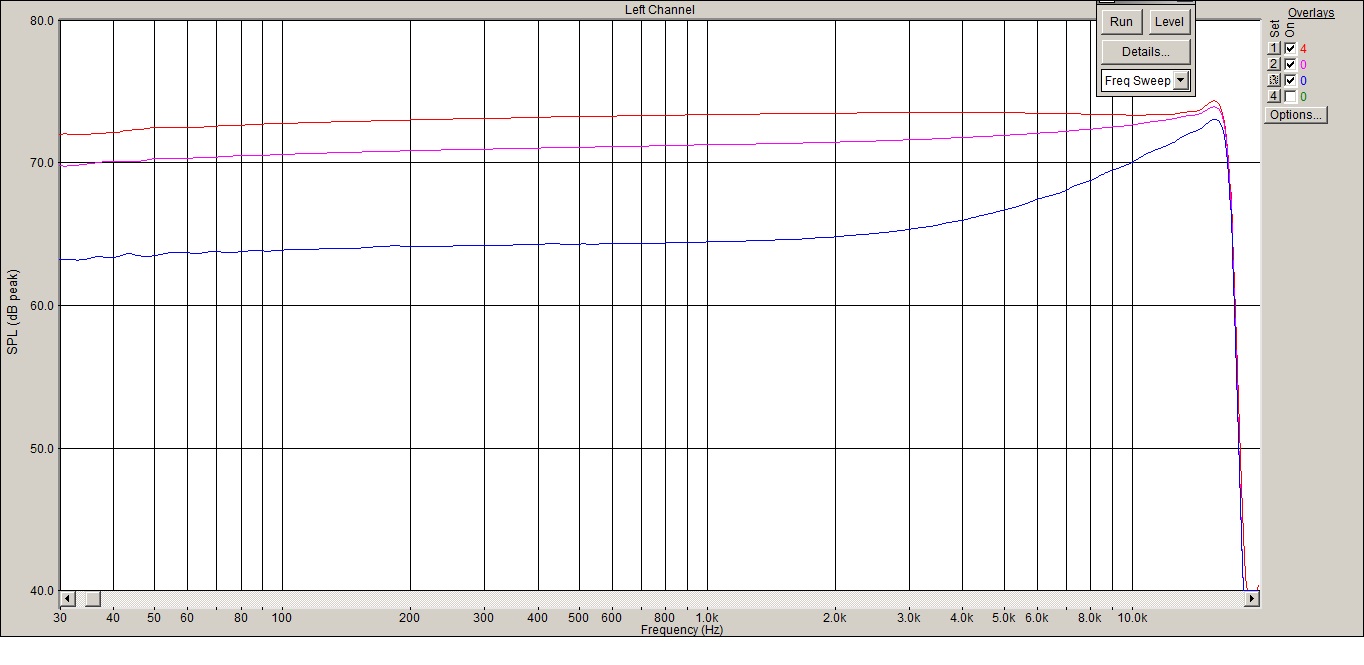Toggle overlay 2 On checkbox
1364x665 pixels.
pyautogui.click(x=1290, y=64)
